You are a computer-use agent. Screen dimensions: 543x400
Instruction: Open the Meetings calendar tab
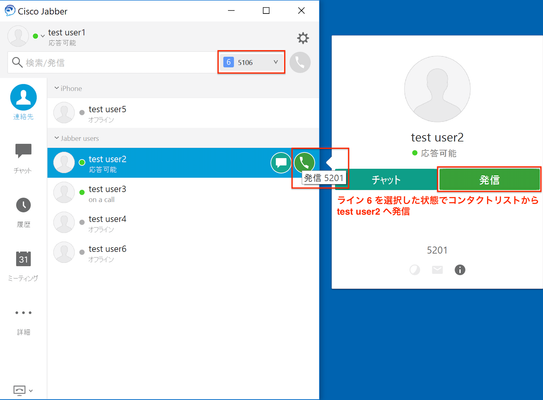point(23,266)
